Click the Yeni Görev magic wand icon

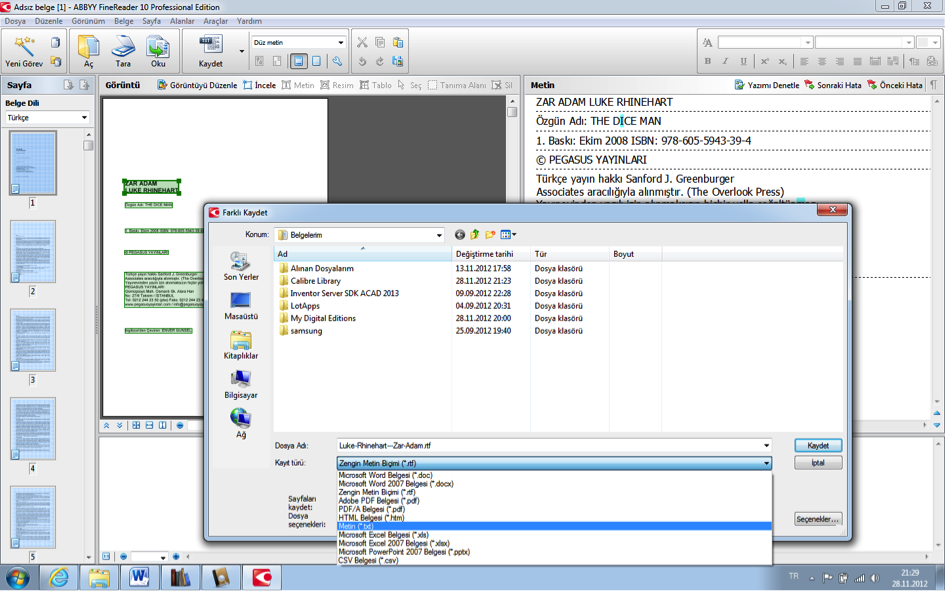(x=24, y=46)
